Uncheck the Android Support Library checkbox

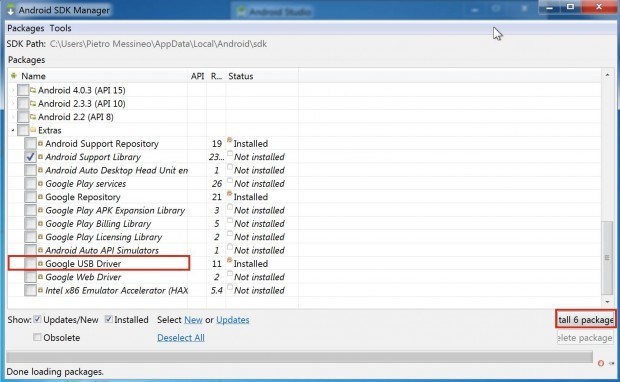(30, 157)
